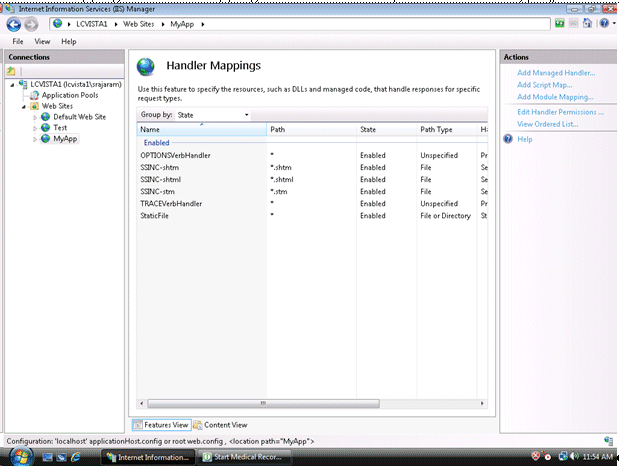Expand the Test site node
Screen dimensions: 619x467
pyautogui.click(x=35, y=128)
